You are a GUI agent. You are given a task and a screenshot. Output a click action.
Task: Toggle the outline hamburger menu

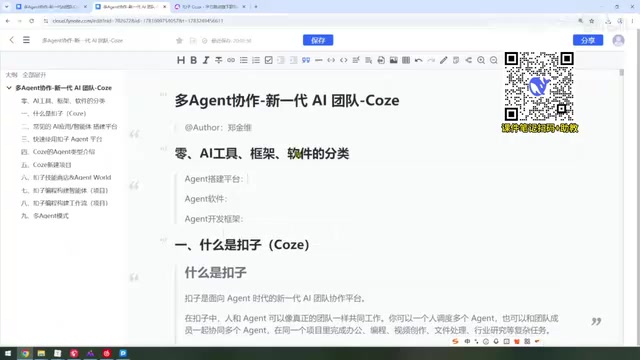tap(26, 40)
